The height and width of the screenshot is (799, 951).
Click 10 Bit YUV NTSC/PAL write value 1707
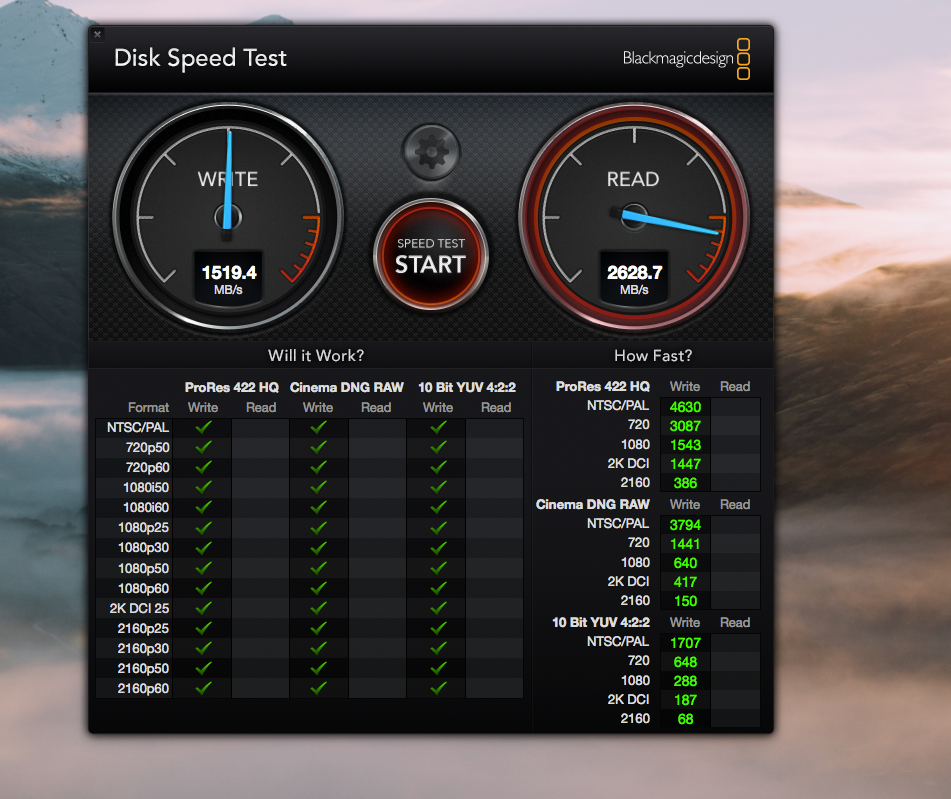click(x=685, y=643)
